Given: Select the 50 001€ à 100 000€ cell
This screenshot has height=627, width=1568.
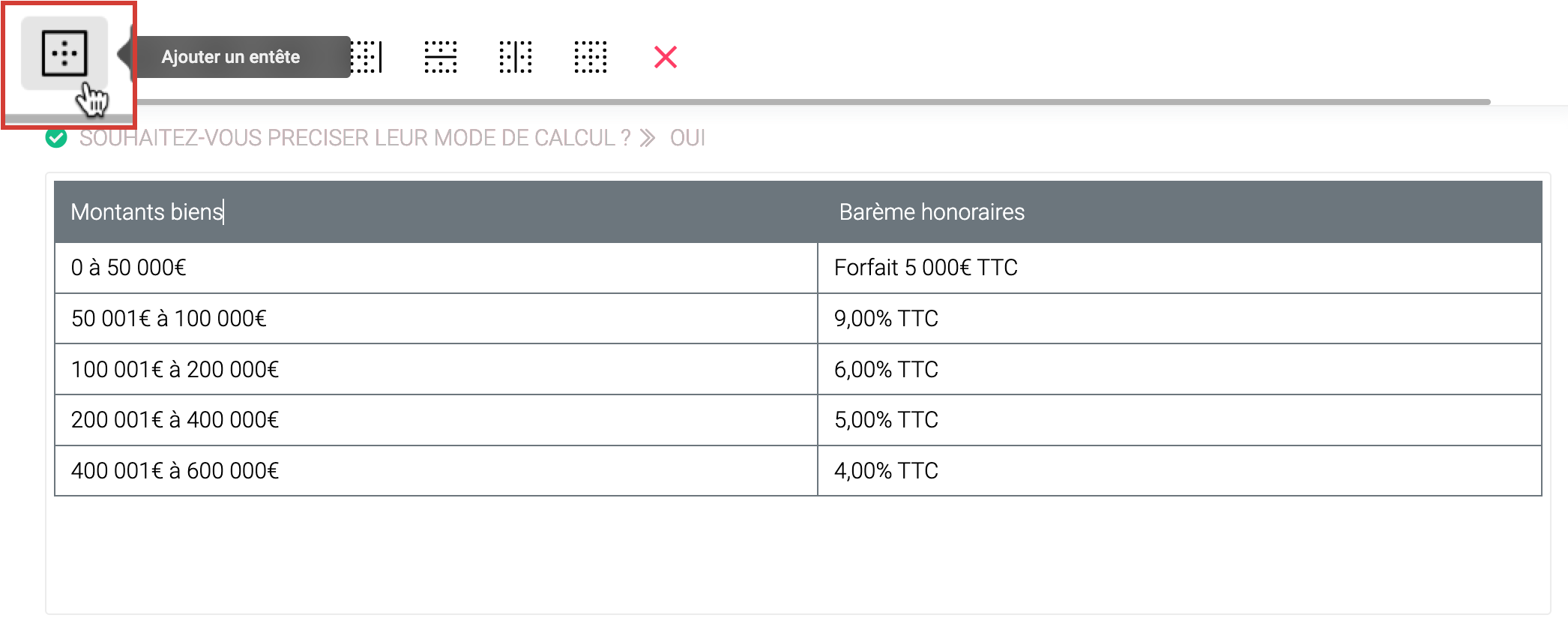Looking at the screenshot, I should [169, 319].
